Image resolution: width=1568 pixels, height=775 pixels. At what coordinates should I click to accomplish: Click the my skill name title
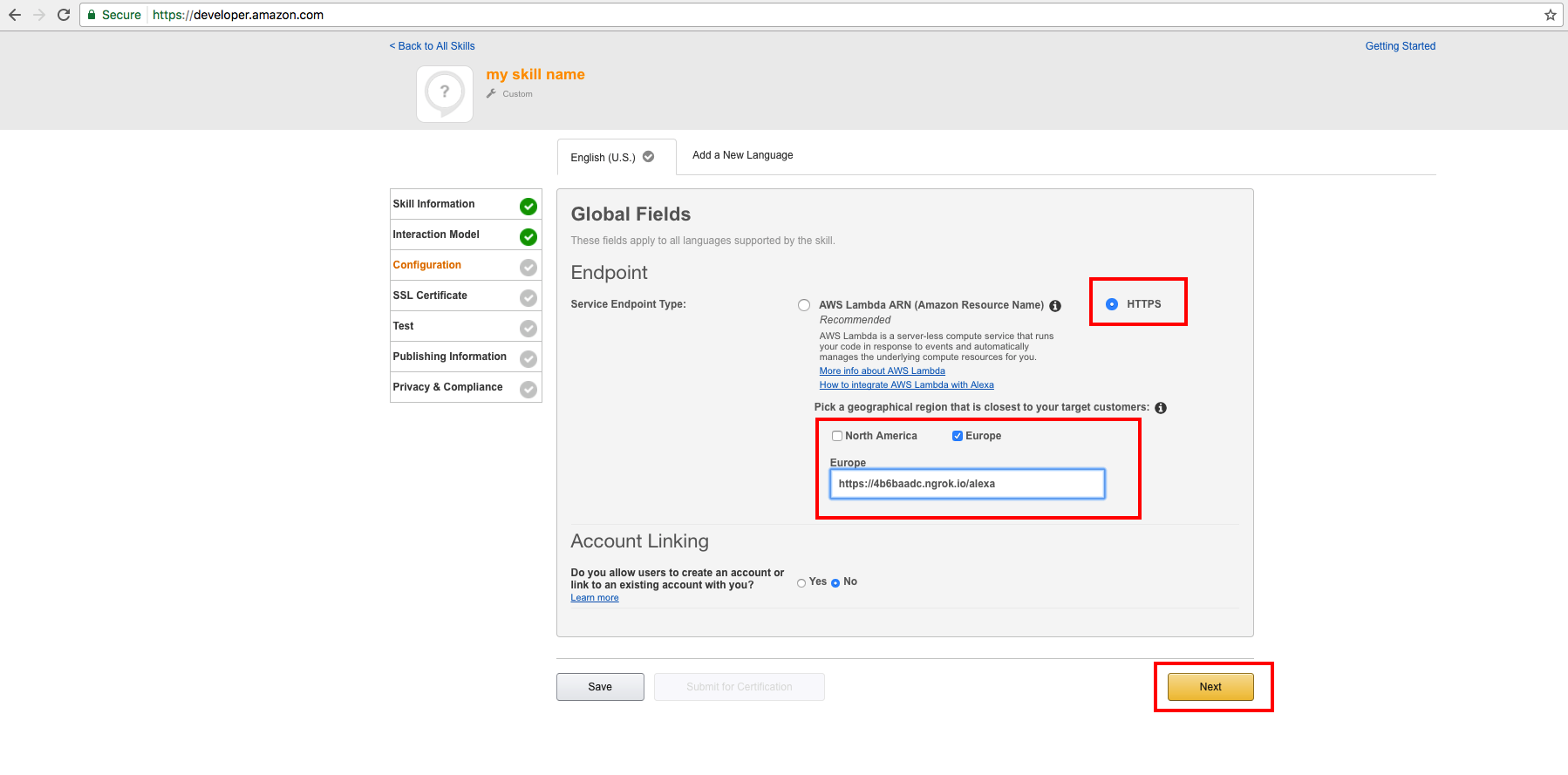coord(535,75)
